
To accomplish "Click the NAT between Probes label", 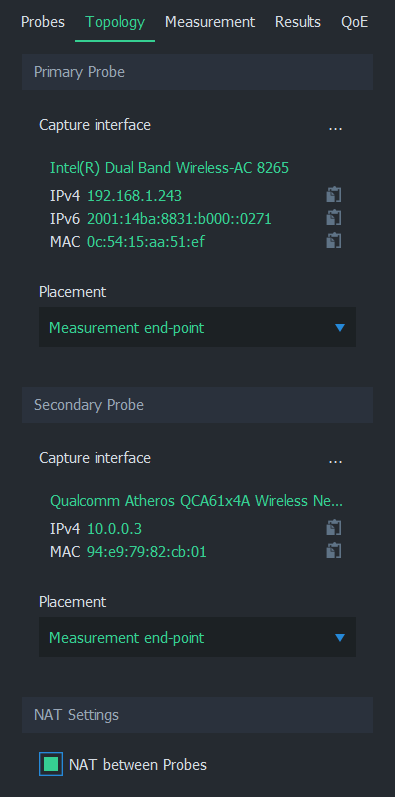I will tap(138, 764).
